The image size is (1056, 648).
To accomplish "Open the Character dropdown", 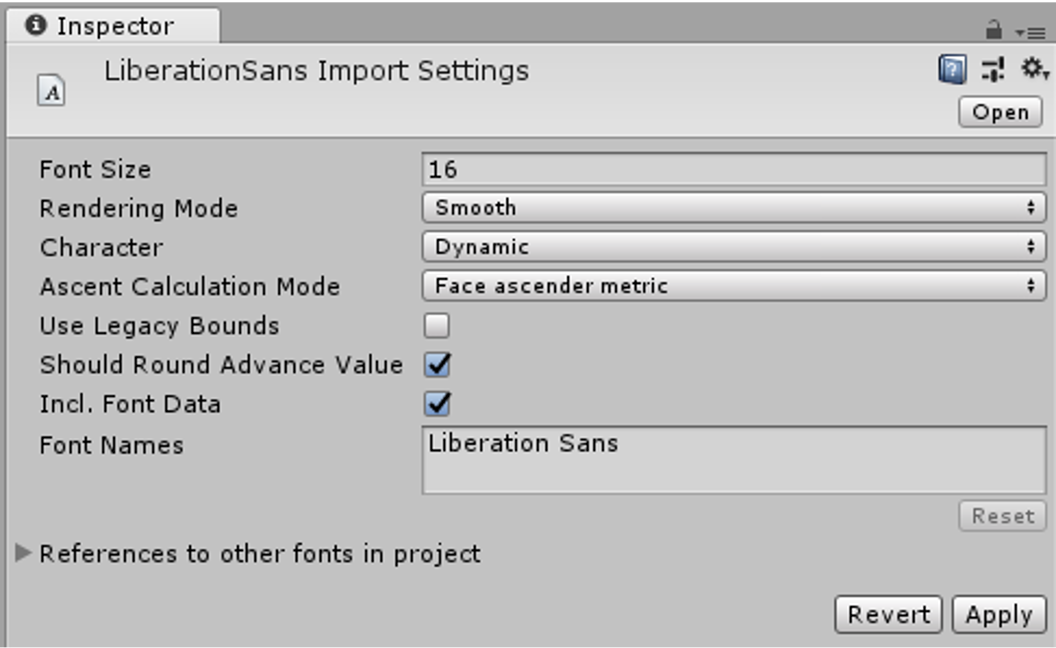I will (x=734, y=247).
